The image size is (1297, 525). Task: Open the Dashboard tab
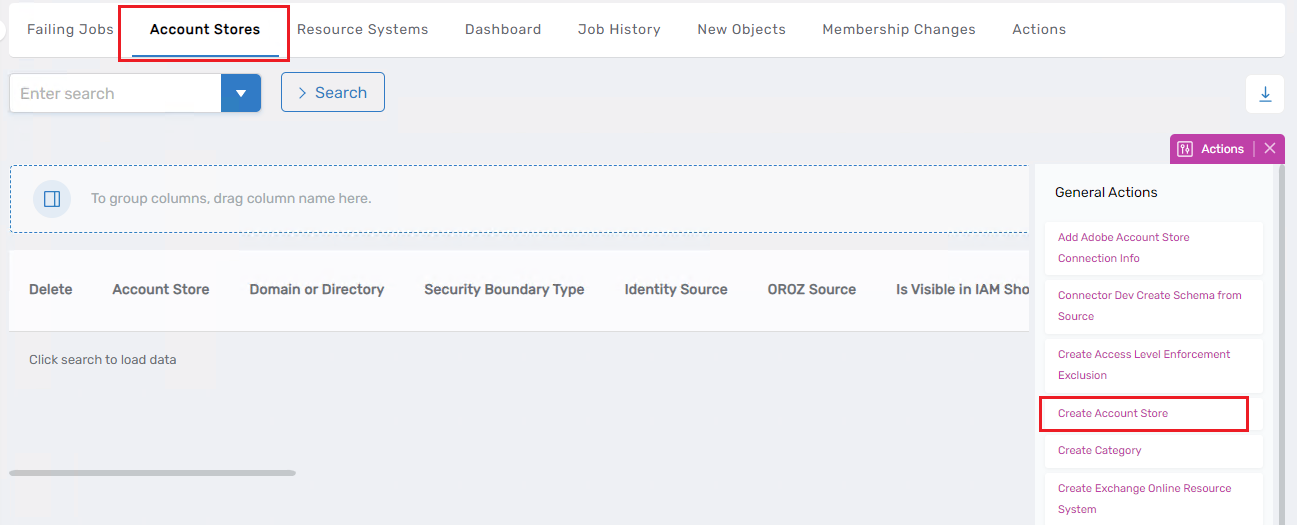503,29
